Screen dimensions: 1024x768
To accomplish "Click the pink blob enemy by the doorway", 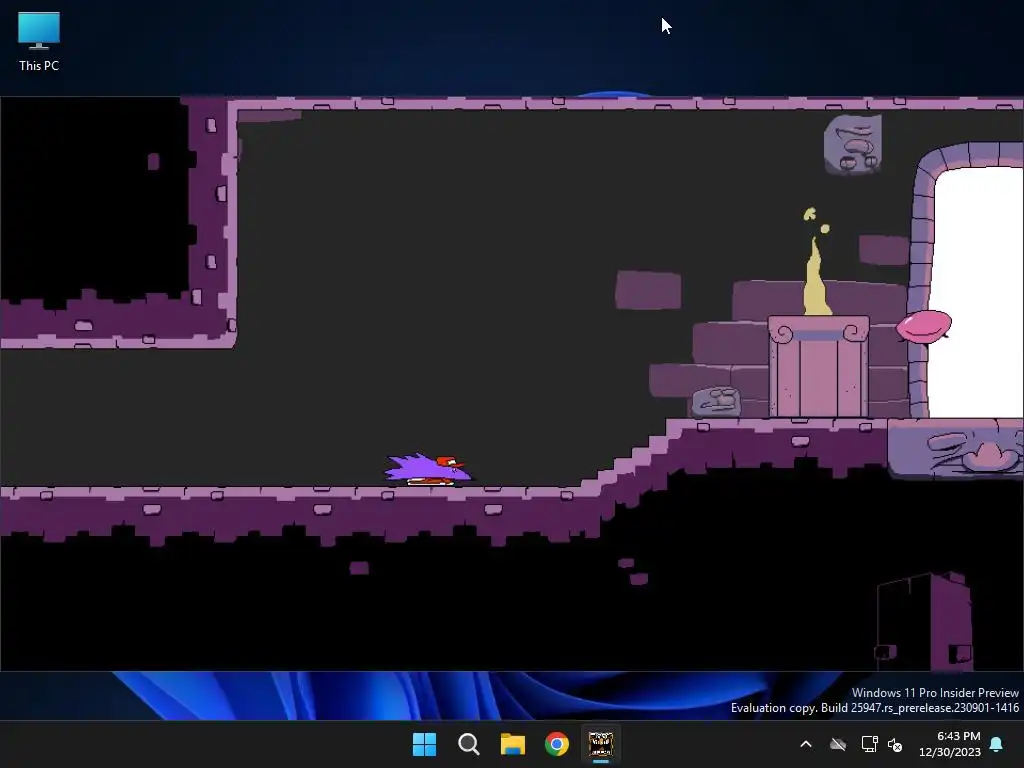I will point(923,327).
